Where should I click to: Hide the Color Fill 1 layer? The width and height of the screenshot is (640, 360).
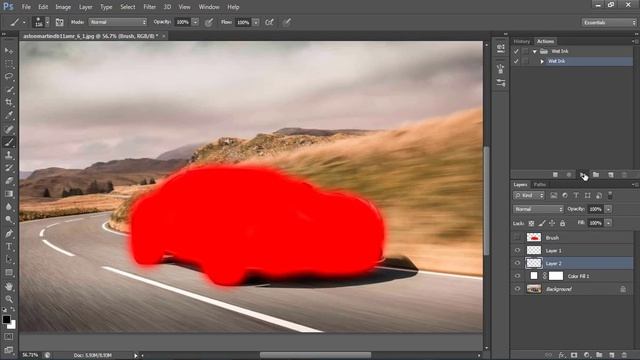click(x=517, y=276)
